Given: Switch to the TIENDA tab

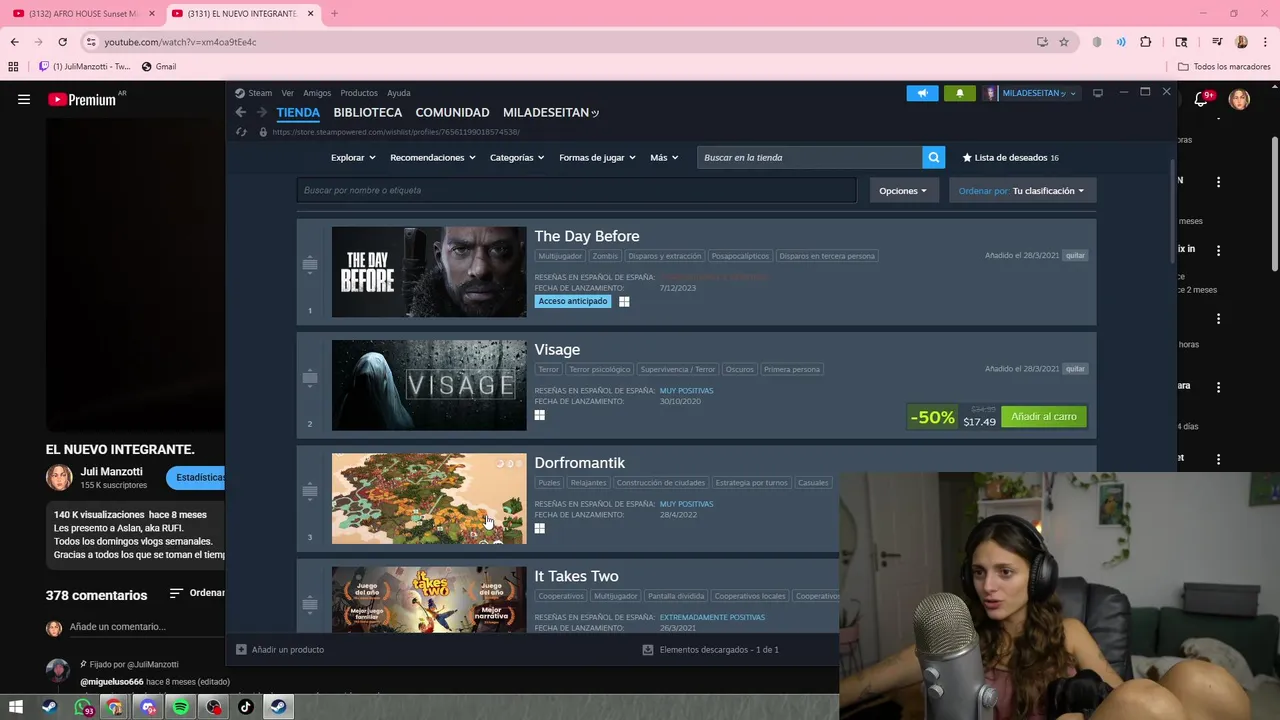Looking at the screenshot, I should (298, 113).
